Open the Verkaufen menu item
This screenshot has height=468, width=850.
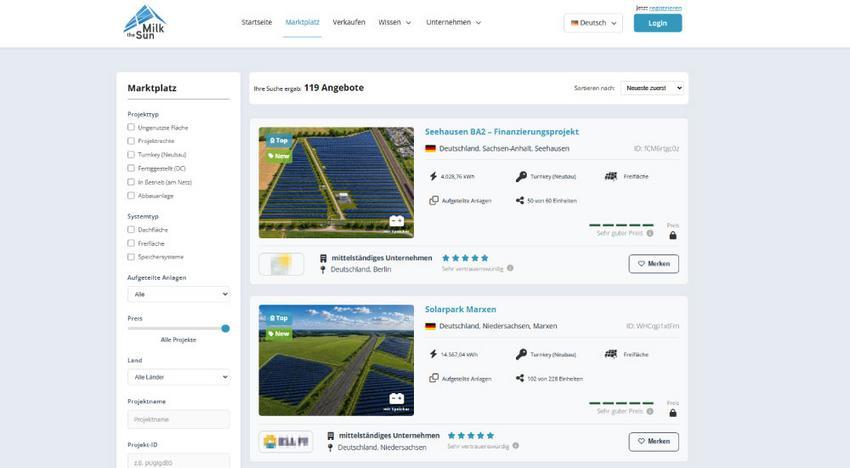pos(349,22)
